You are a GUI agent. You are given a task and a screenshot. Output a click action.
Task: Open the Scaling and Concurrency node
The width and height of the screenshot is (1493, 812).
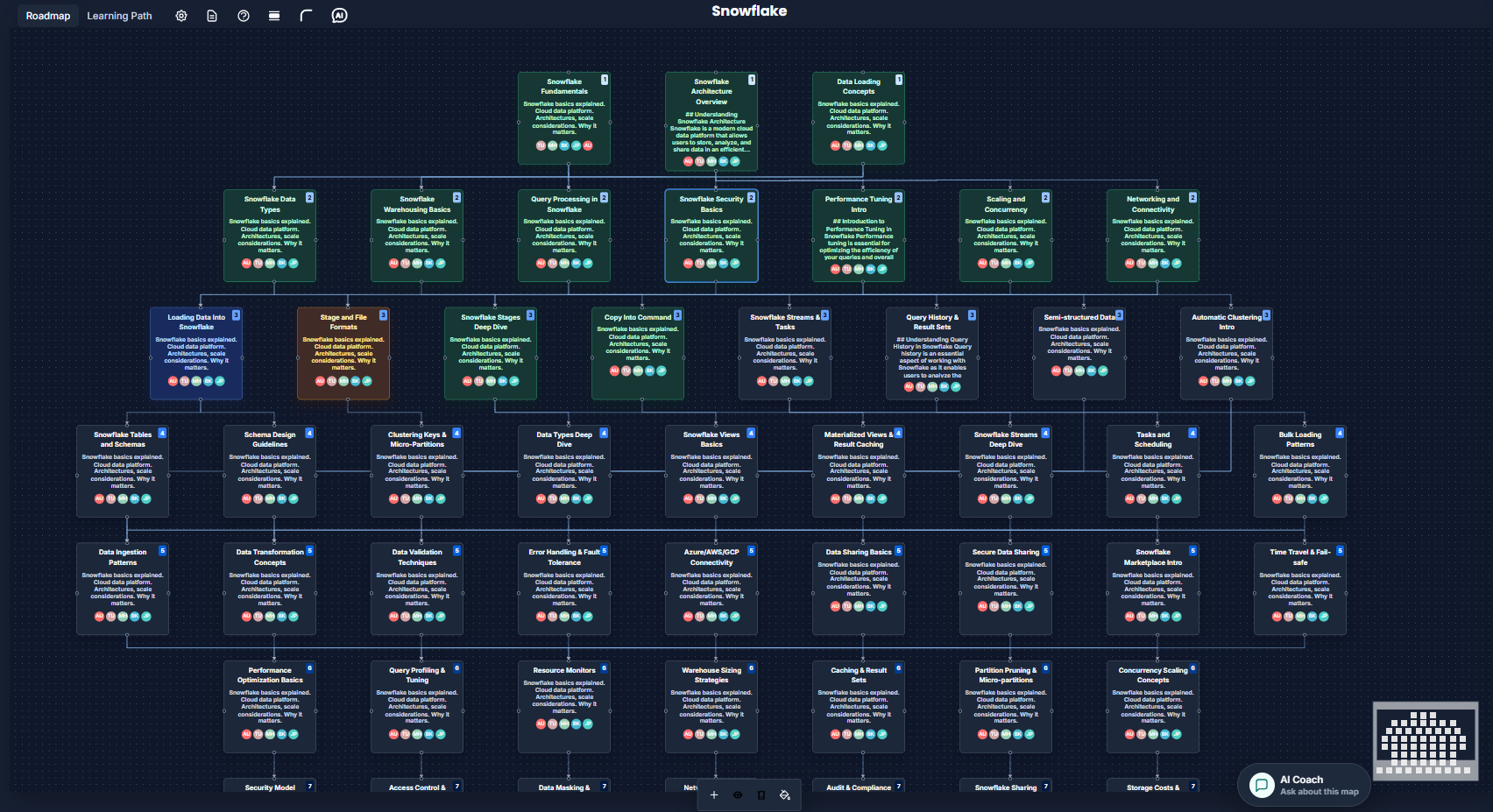click(x=1006, y=236)
